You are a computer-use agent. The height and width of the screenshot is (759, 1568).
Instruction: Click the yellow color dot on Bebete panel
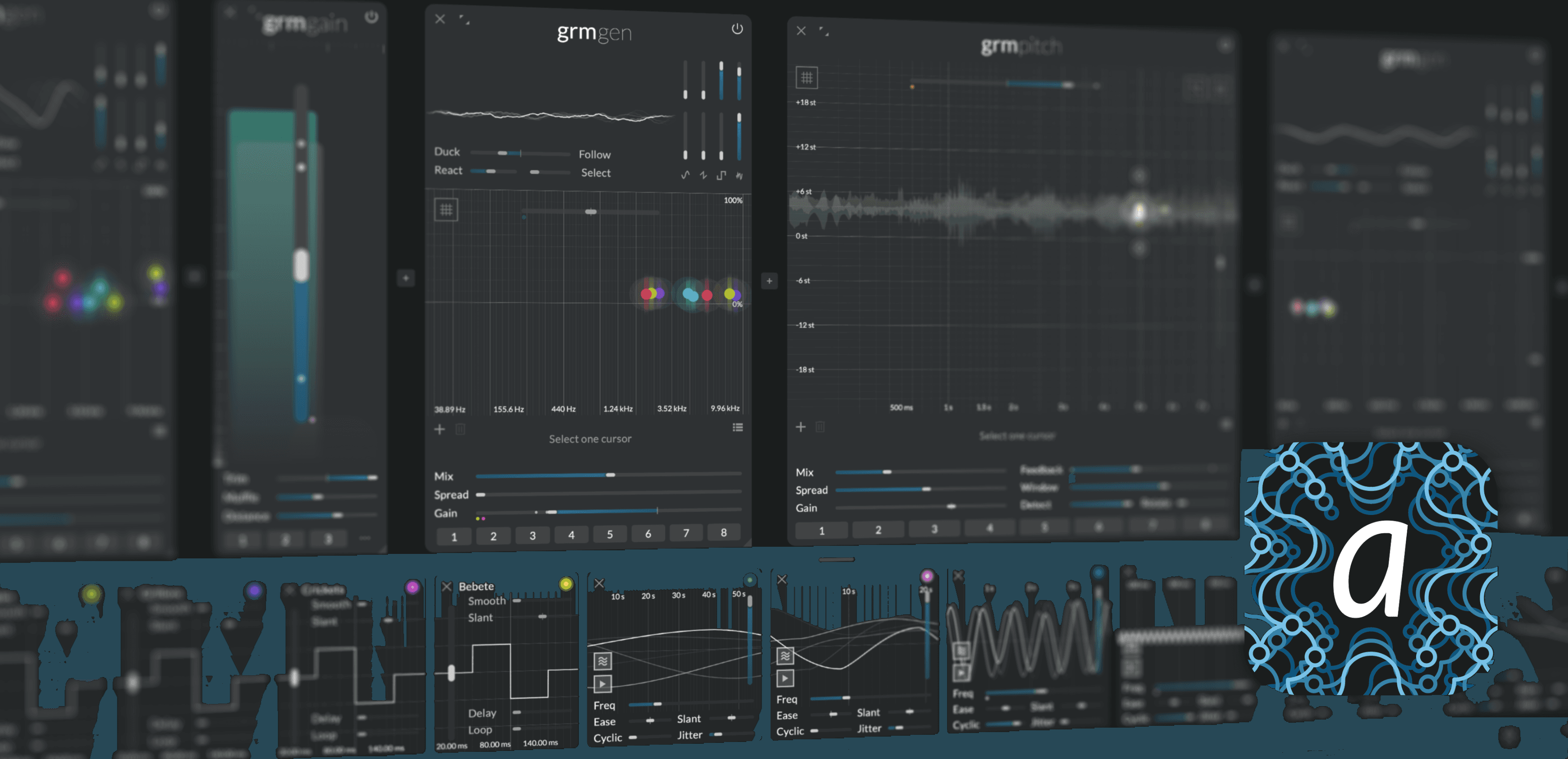tap(566, 584)
